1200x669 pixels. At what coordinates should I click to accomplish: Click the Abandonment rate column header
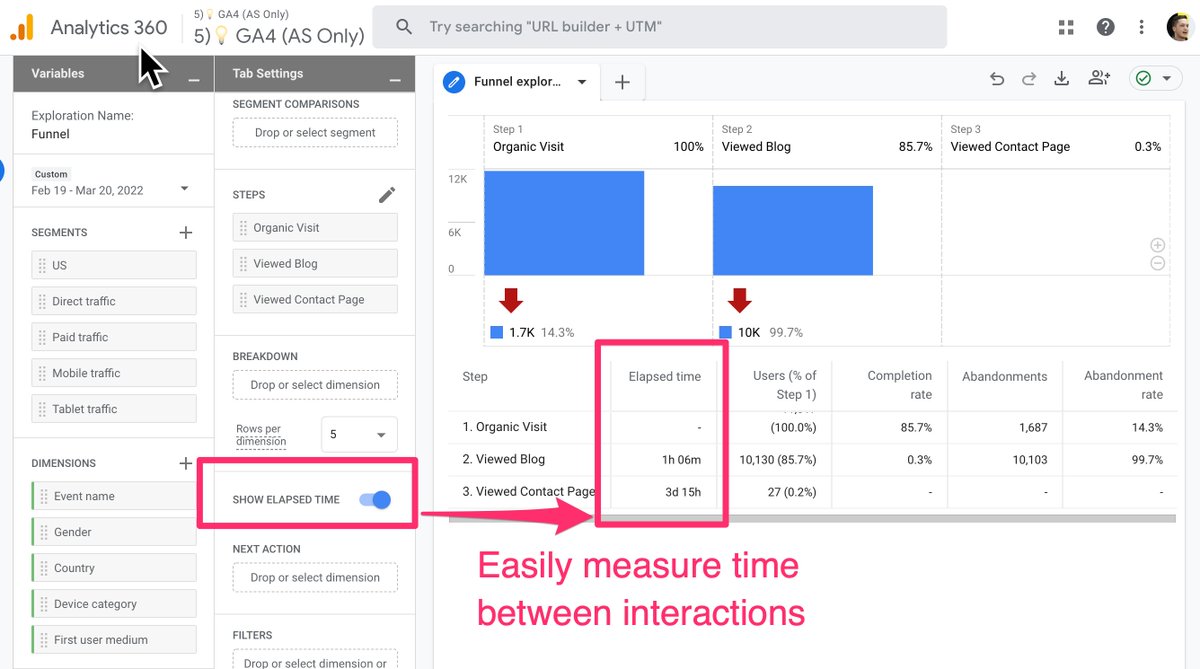pyautogui.click(x=1123, y=385)
